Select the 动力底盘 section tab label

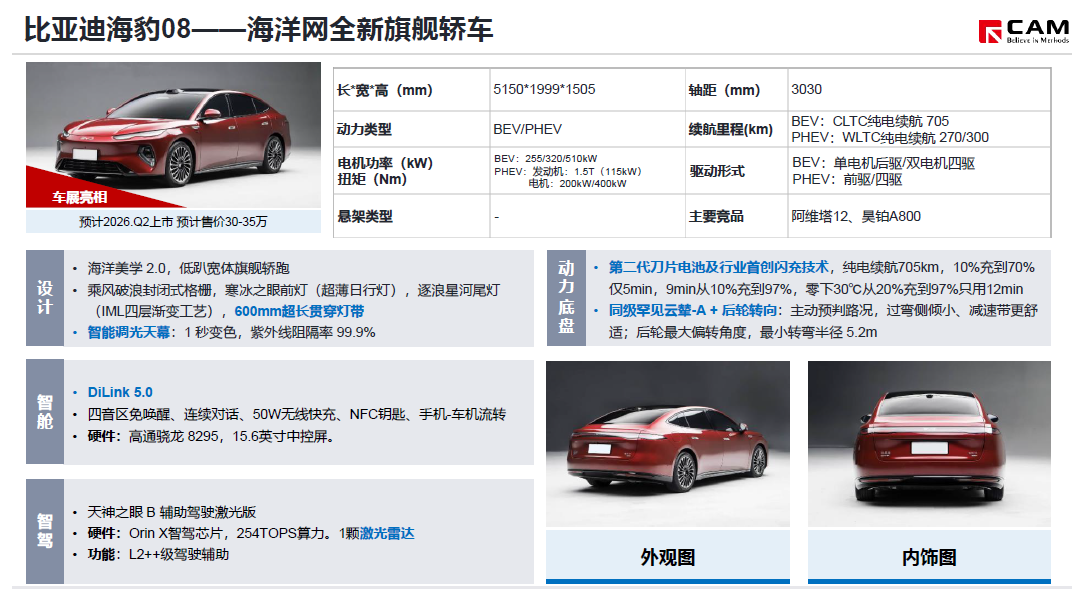pyautogui.click(x=566, y=298)
